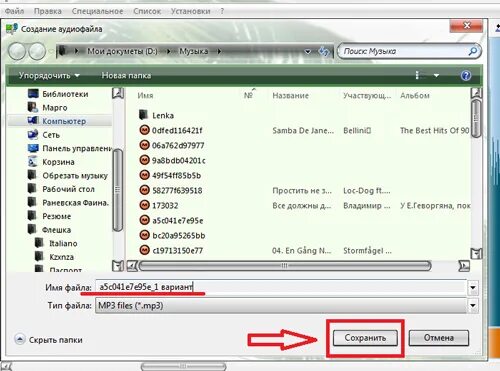Screen dimensions: 500x371
Task: Click the bc20a95265bb file icon
Action: pyautogui.click(x=144, y=235)
